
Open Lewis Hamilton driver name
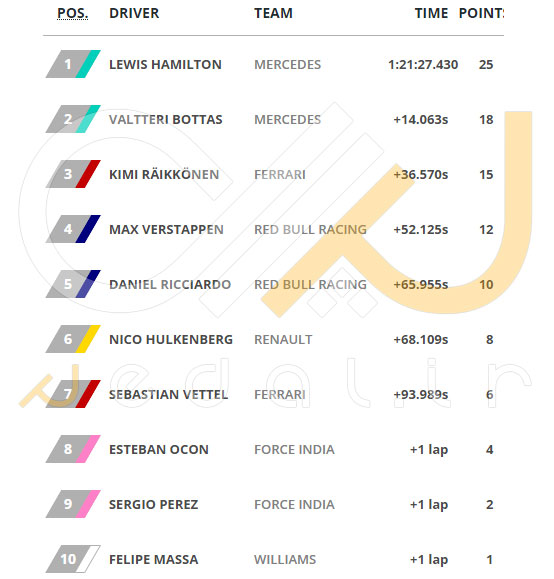[x=165, y=65]
